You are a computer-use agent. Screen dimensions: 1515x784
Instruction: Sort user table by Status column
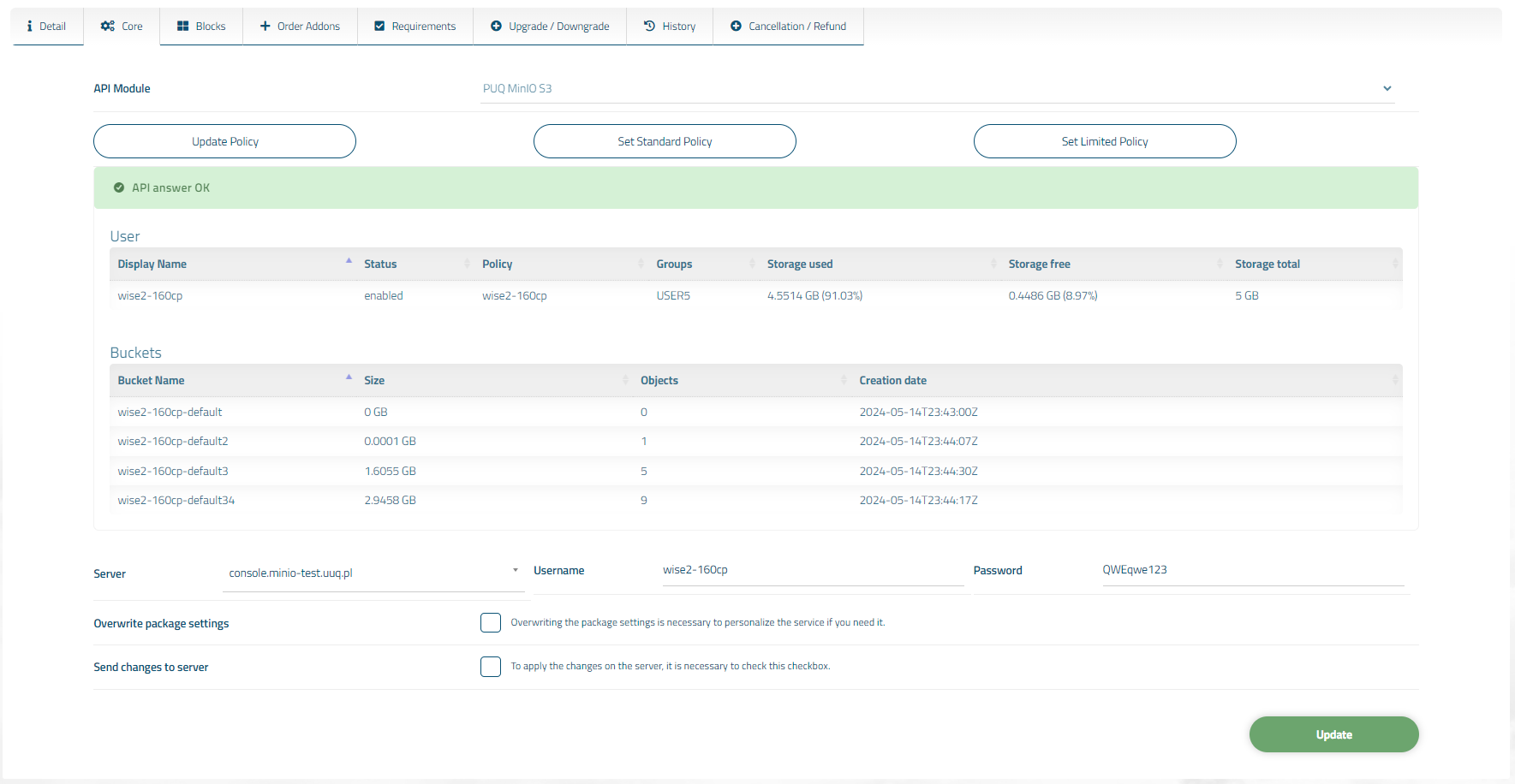click(415, 264)
